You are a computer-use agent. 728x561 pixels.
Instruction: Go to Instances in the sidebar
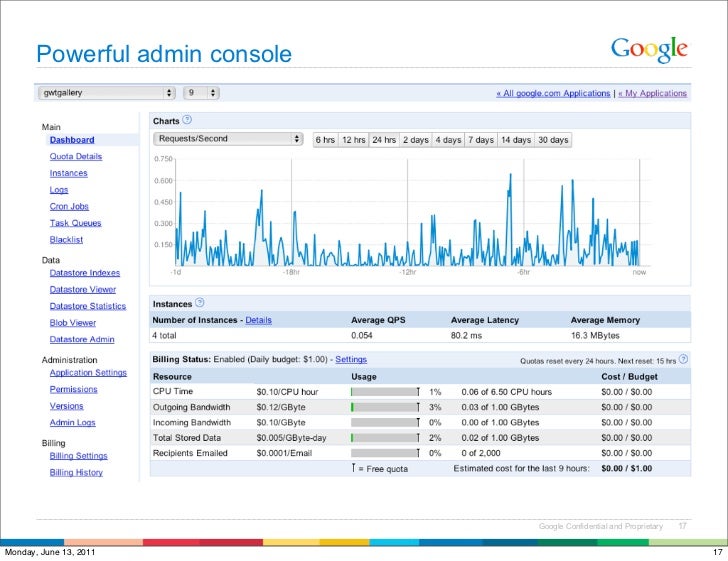(68, 173)
